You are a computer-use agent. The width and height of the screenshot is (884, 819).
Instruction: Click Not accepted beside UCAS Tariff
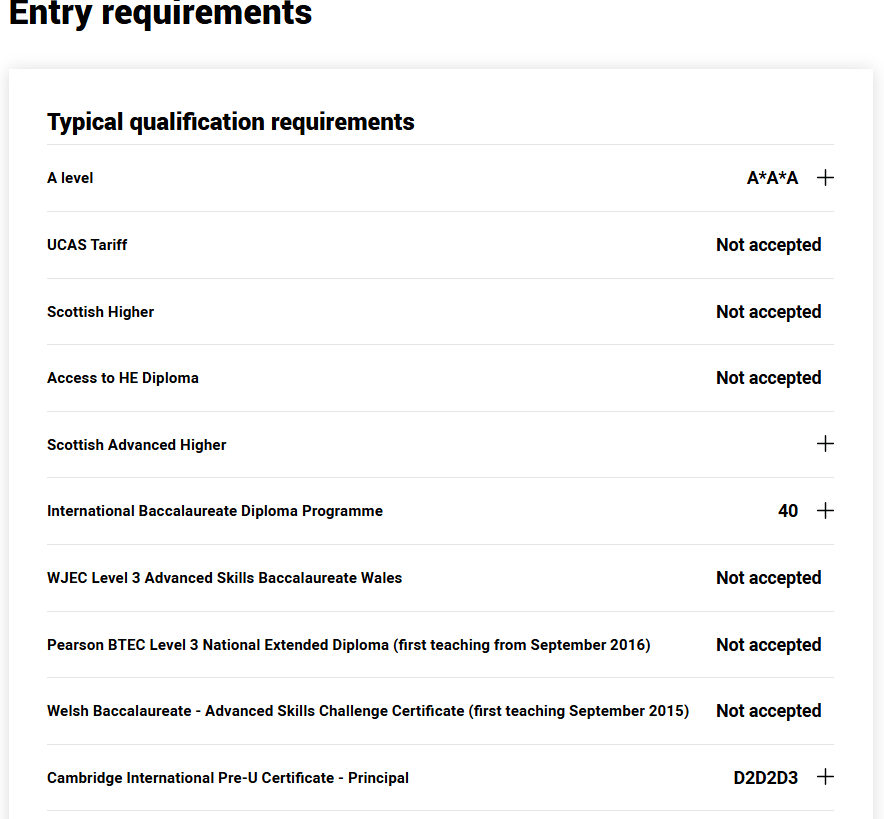[x=768, y=245]
